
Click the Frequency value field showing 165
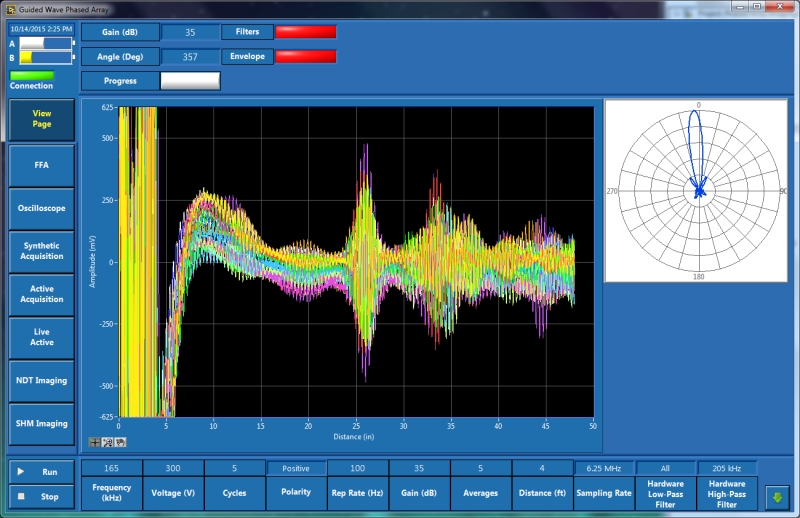point(111,468)
